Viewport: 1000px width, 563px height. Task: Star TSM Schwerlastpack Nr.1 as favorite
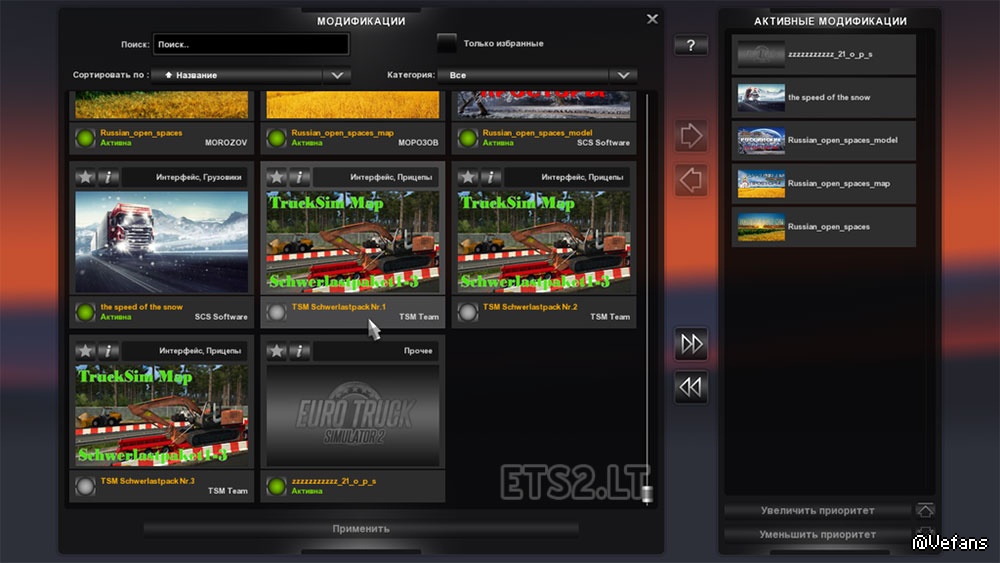(277, 177)
